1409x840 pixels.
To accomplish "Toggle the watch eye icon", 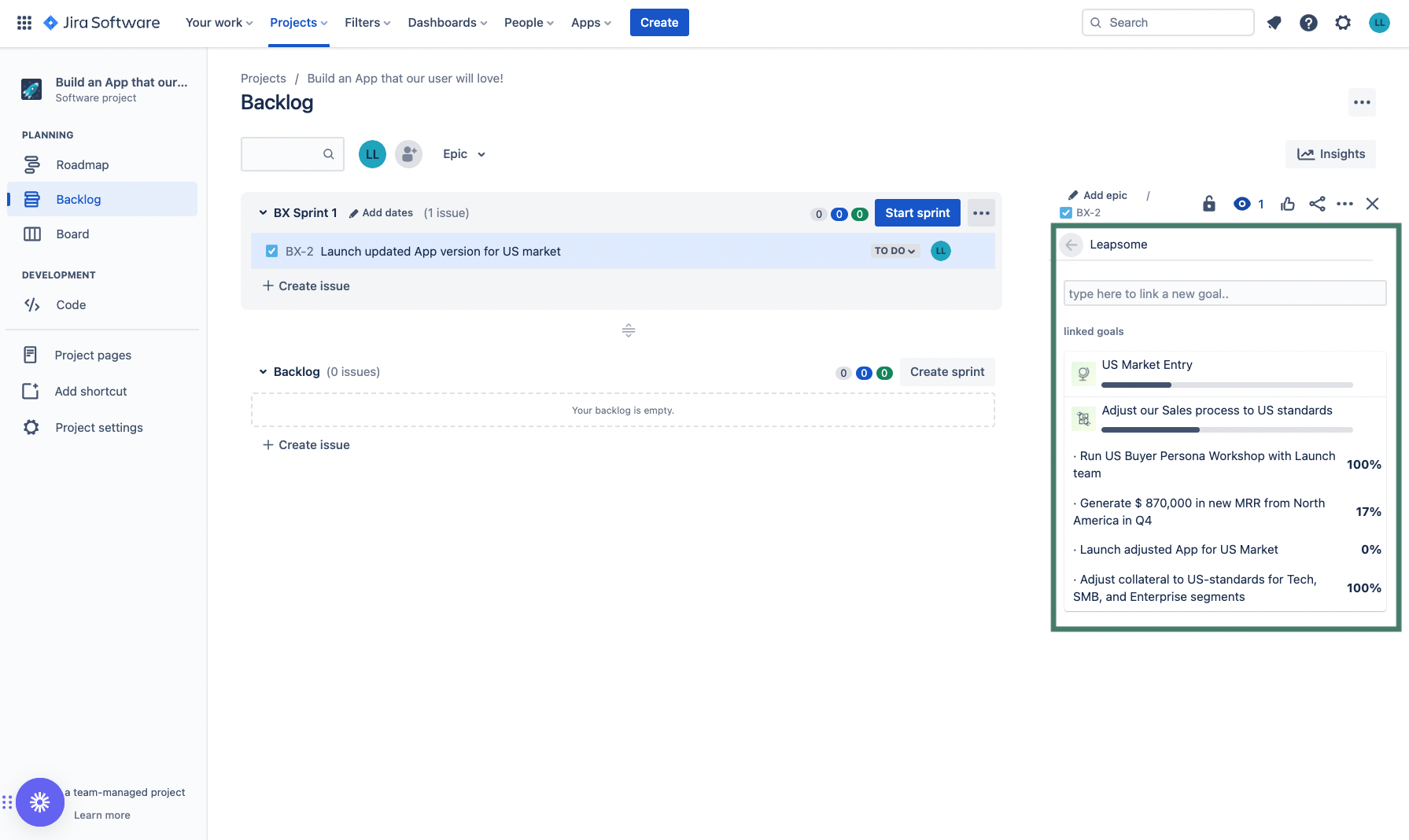I will coord(1242,204).
